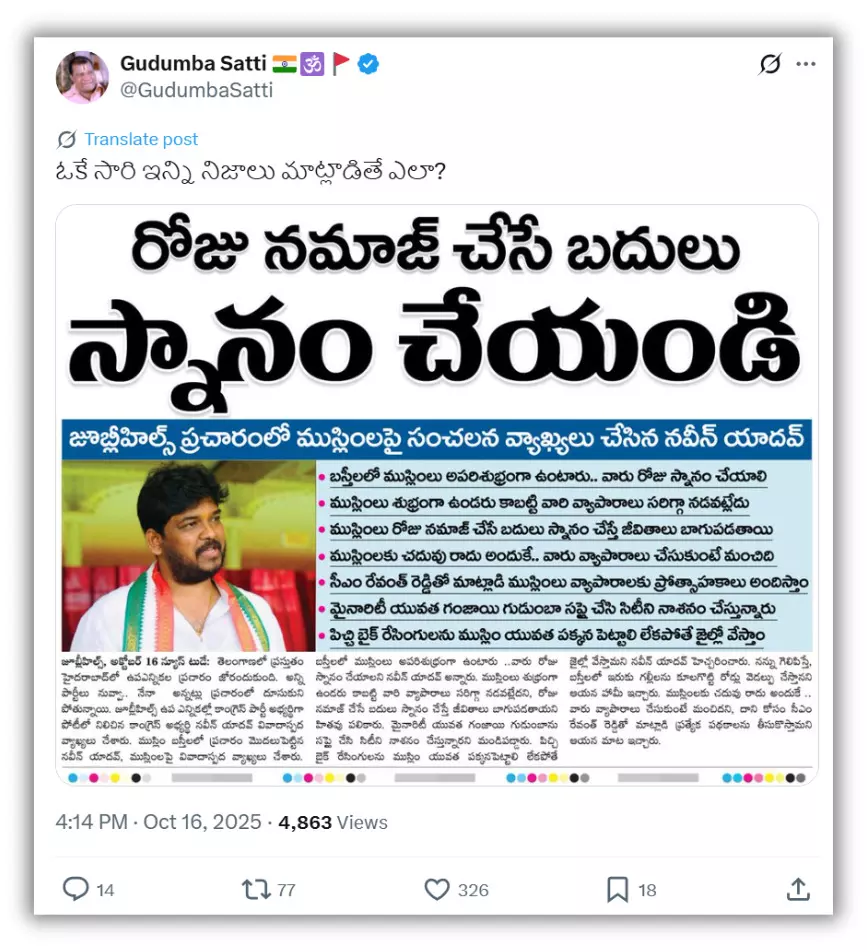Screen dimensions: 867x952
Task: Repost using the retweet arrows icon
Action: tap(256, 889)
